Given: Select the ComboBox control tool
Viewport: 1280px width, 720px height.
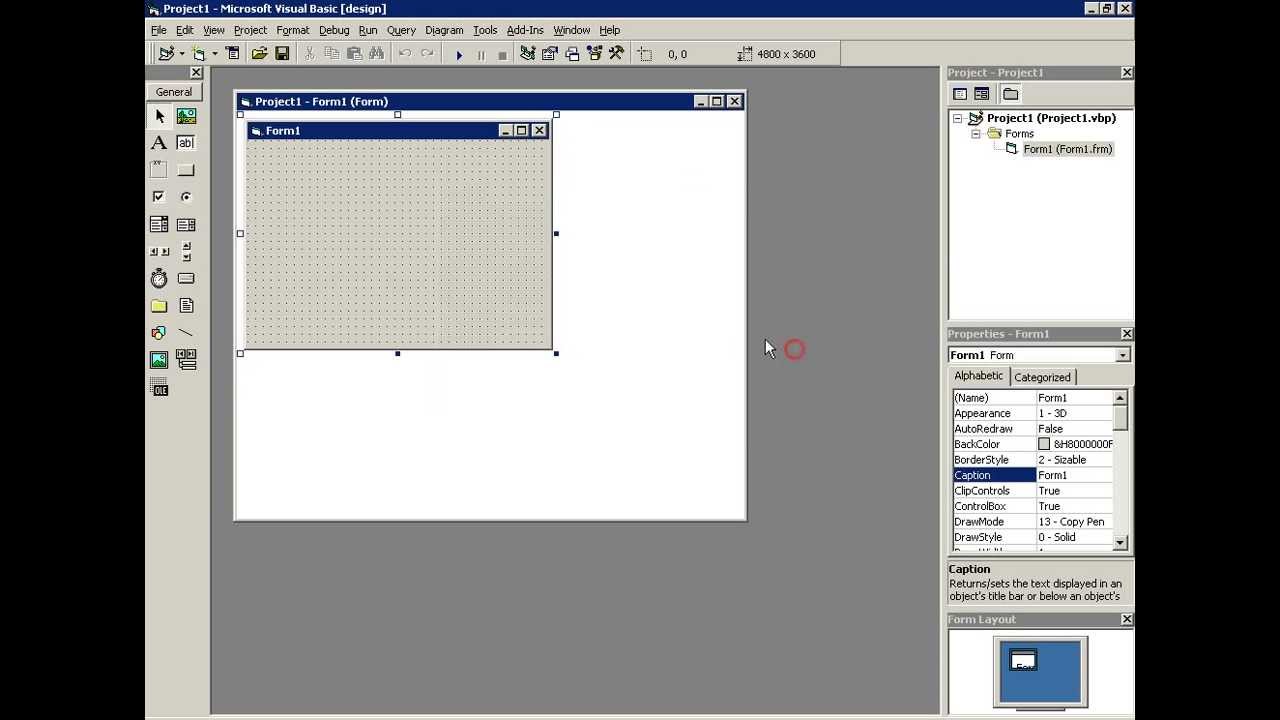Looking at the screenshot, I should [x=159, y=224].
